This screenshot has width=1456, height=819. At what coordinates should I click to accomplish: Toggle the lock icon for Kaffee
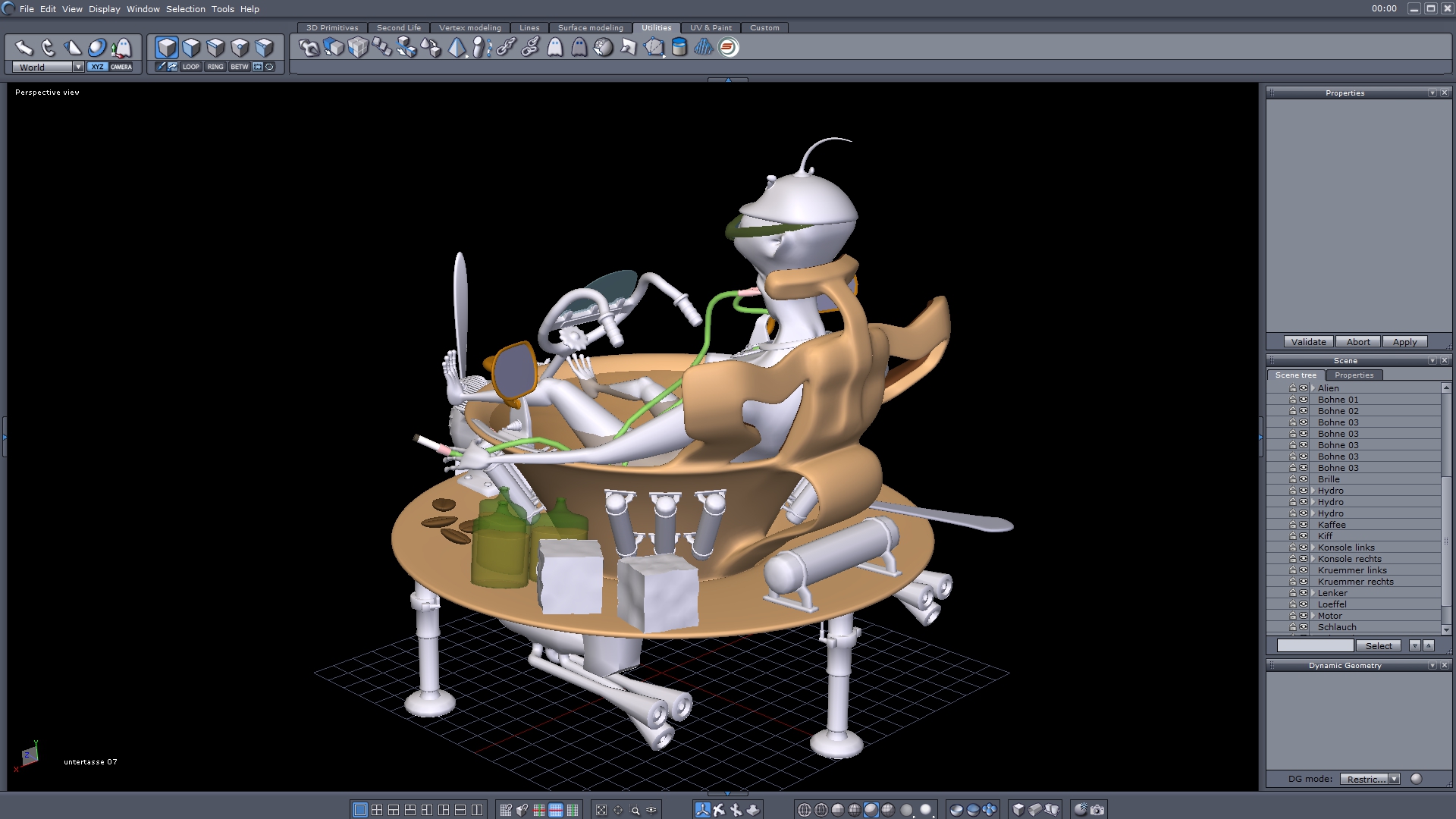coord(1293,525)
